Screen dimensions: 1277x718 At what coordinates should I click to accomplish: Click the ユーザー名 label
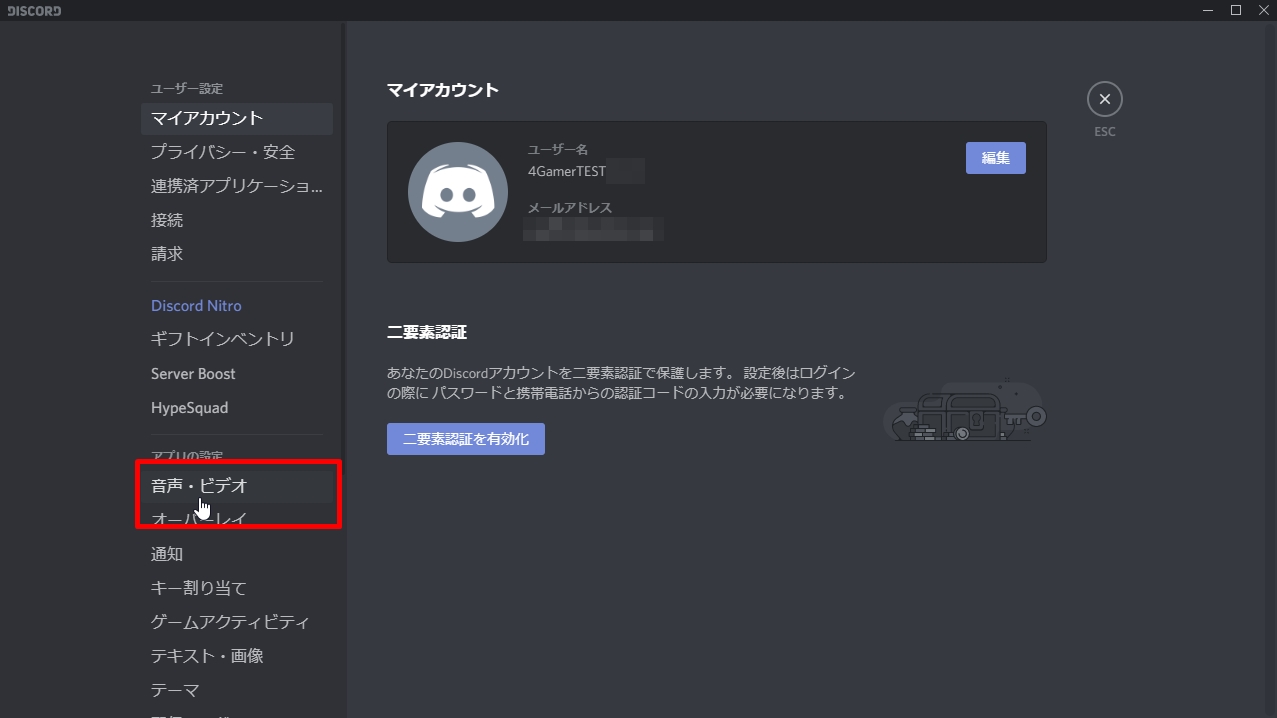point(558,150)
